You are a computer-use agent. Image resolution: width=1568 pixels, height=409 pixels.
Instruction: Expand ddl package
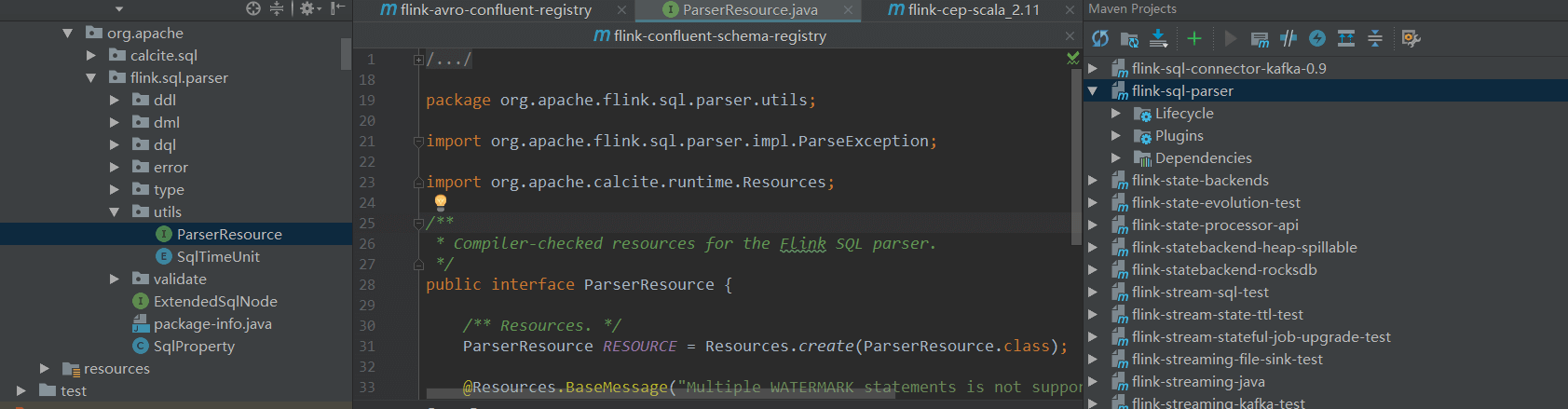[114, 100]
